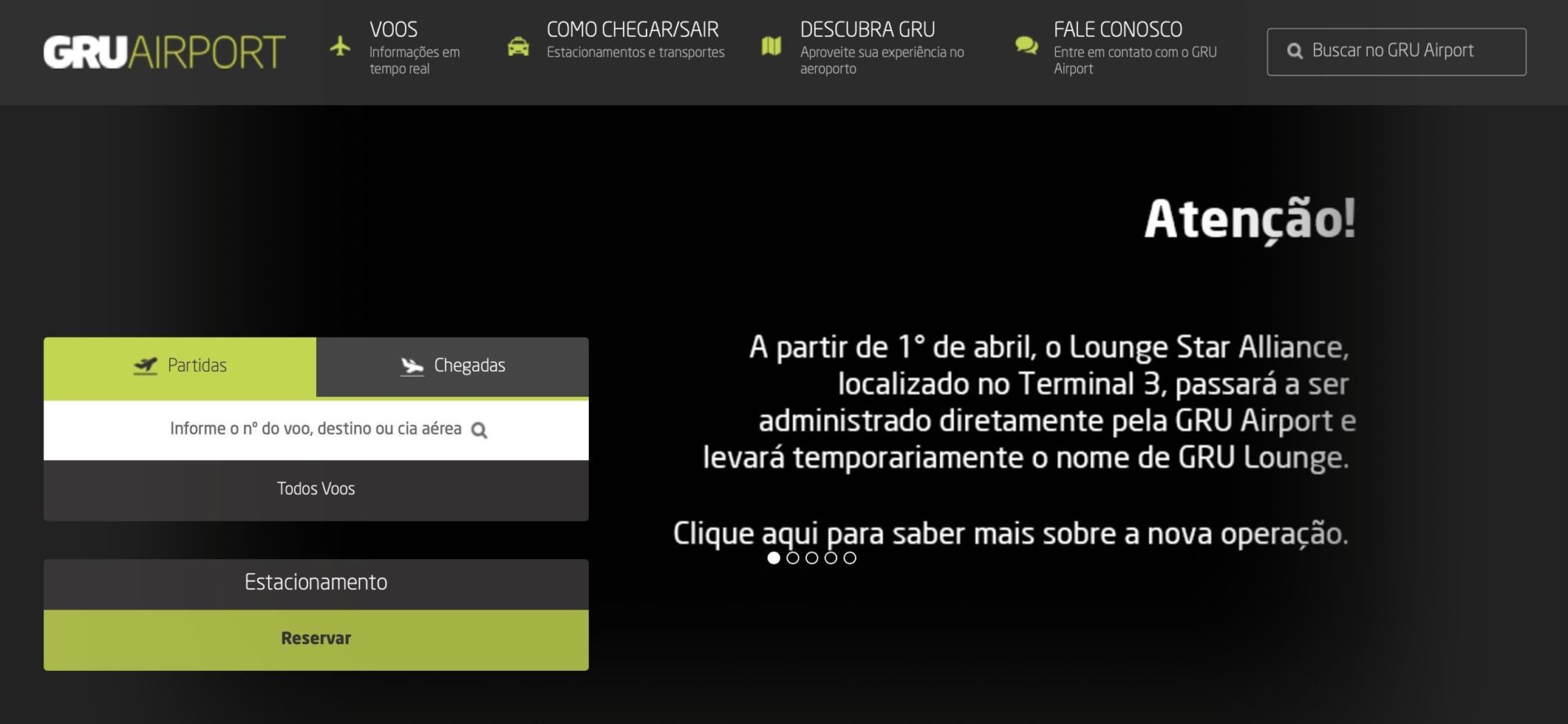The height and width of the screenshot is (724, 1568).
Task: Click 'Entre em contato com o GRU Airport' subtitle
Action: point(1135,60)
